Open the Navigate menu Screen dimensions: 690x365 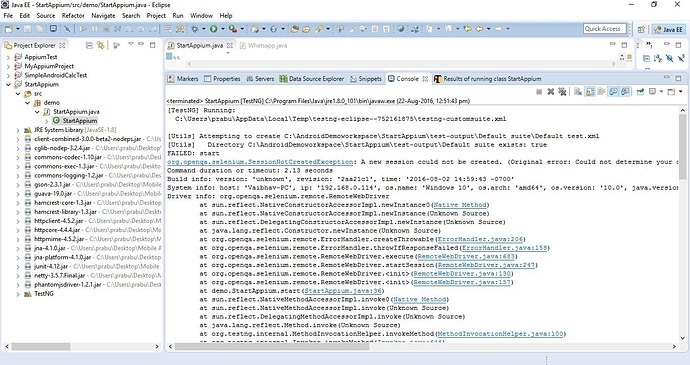point(103,15)
